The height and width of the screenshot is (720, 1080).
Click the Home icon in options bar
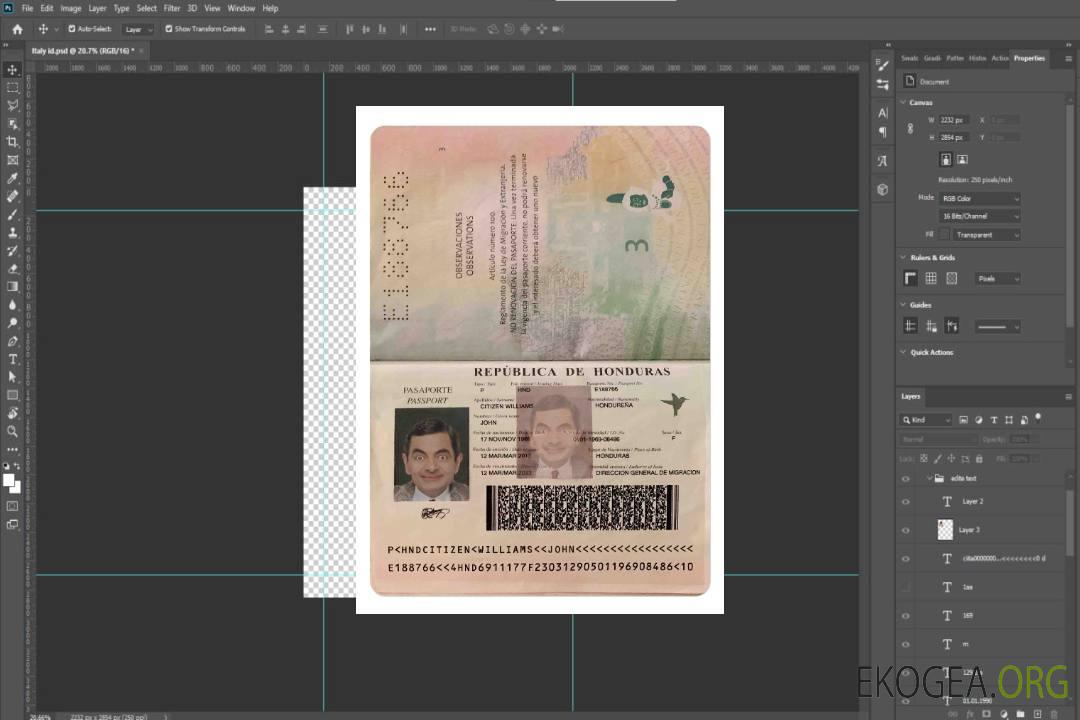click(17, 29)
